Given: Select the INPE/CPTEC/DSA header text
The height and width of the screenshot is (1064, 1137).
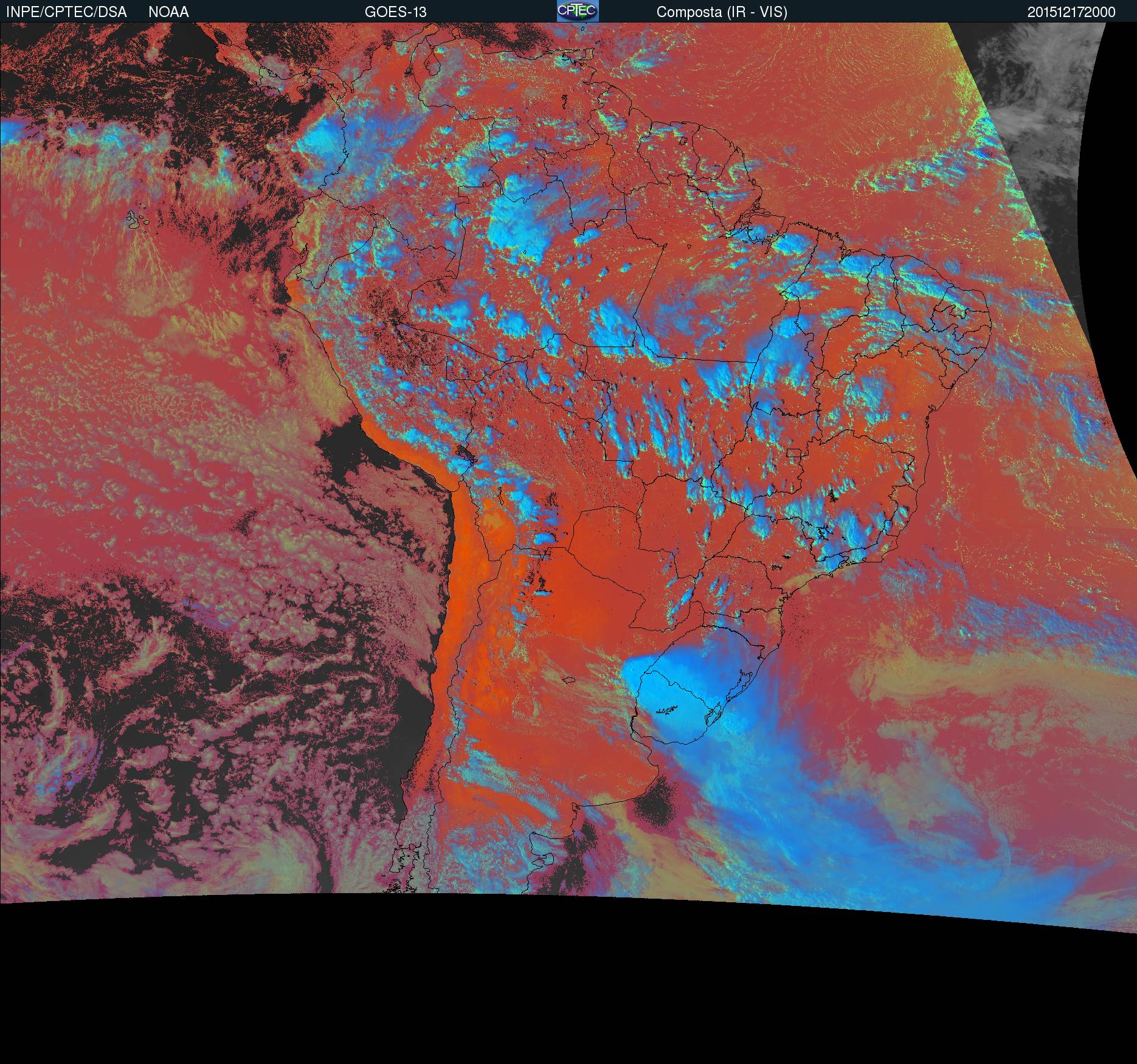Looking at the screenshot, I should tap(66, 12).
